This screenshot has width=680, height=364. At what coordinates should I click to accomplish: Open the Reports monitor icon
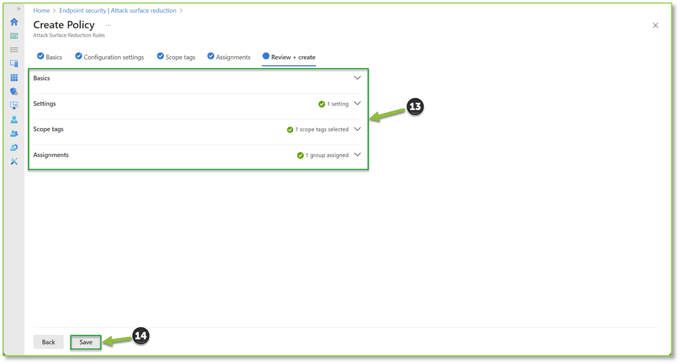point(14,105)
